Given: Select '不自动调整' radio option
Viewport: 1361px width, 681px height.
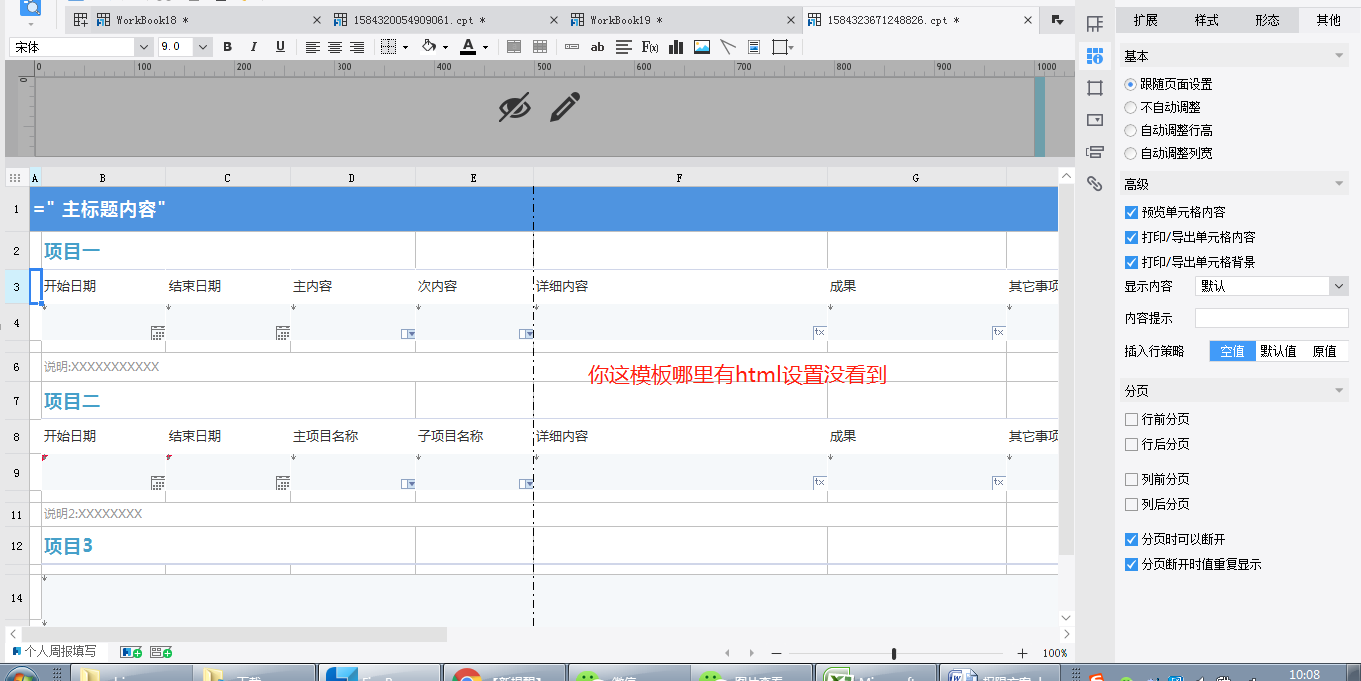Looking at the screenshot, I should pos(1163,108).
